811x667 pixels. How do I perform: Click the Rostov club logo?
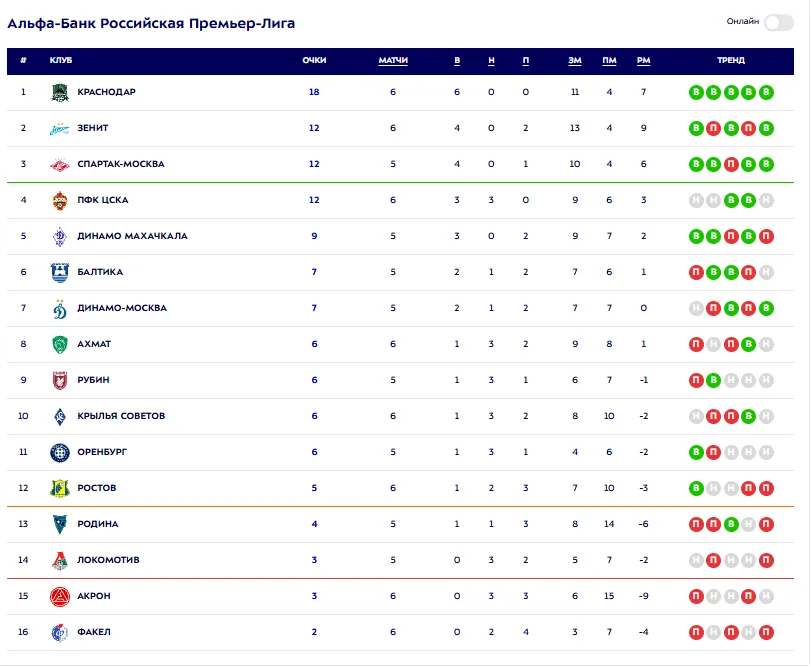[x=60, y=488]
